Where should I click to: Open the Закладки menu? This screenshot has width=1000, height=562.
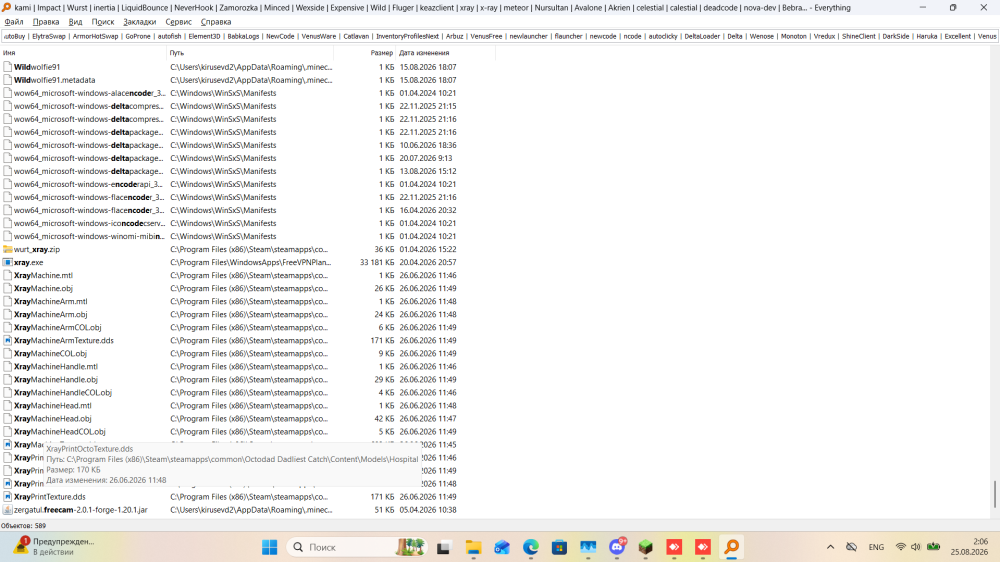pos(140,22)
